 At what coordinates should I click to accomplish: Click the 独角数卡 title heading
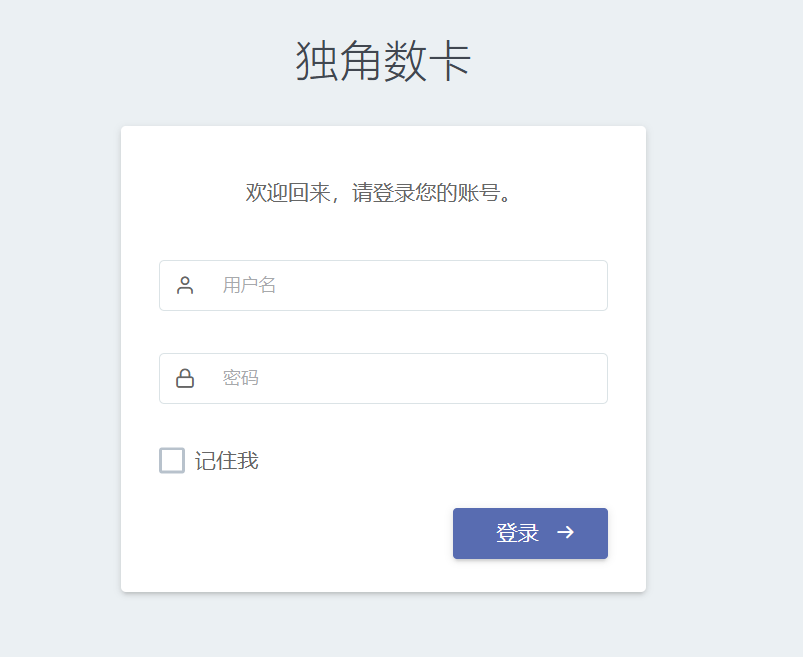point(383,61)
